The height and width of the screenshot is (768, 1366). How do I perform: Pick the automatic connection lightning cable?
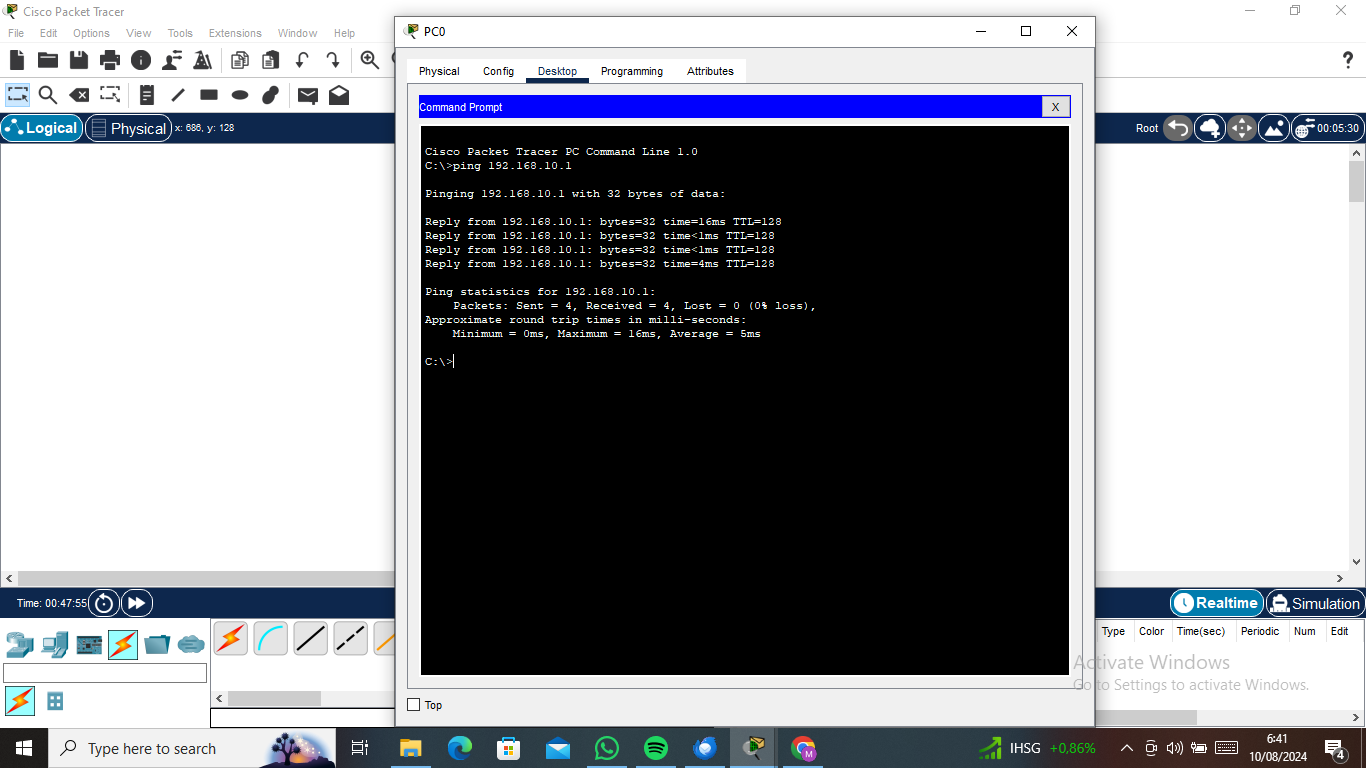point(230,638)
